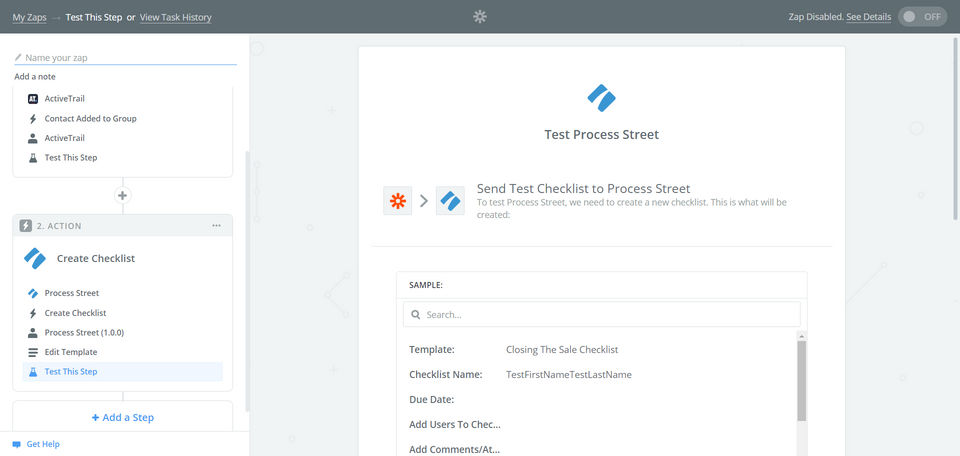Click the Name your zap field

pos(126,58)
